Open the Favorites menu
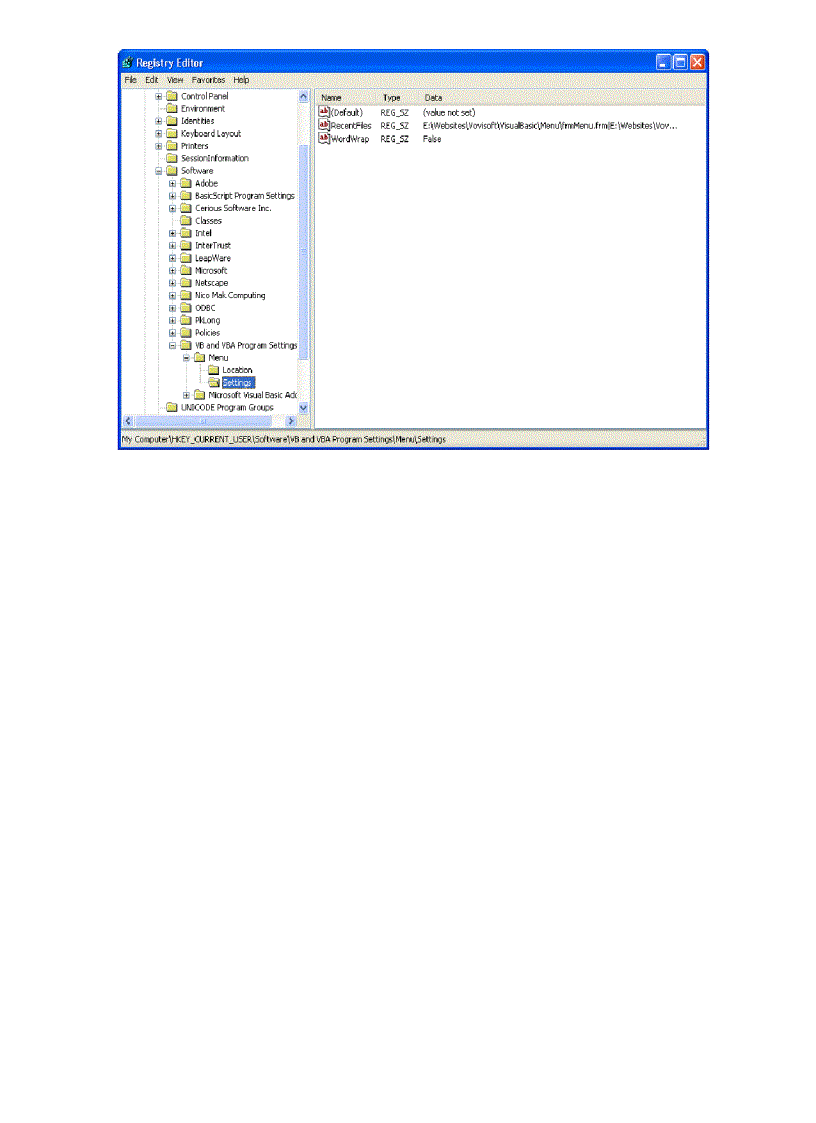The height and width of the screenshot is (1123, 816). click(x=208, y=80)
